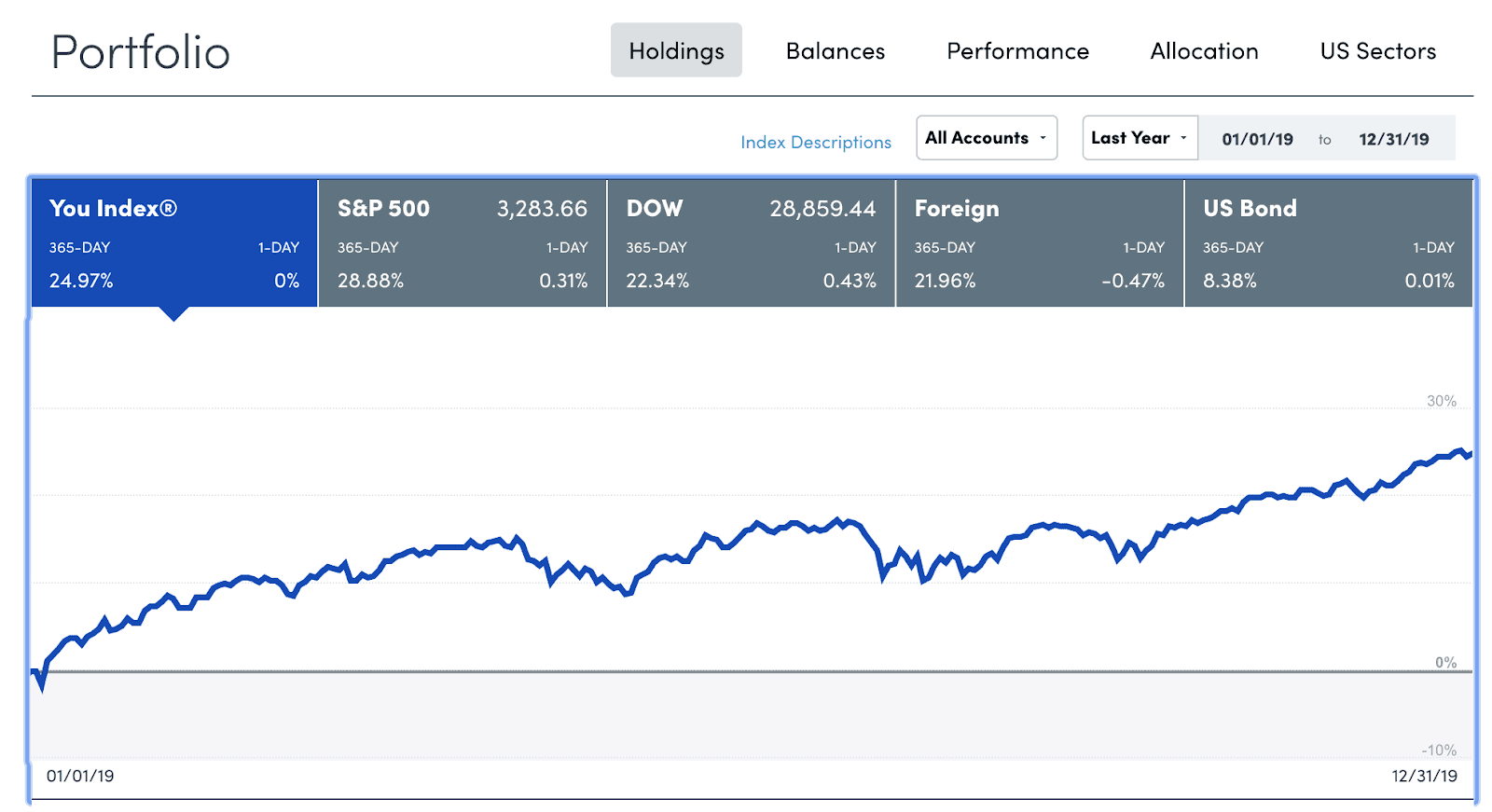1492x812 pixels.
Task: Click the chart's 01/01/19 axis date
Action: 80,776
